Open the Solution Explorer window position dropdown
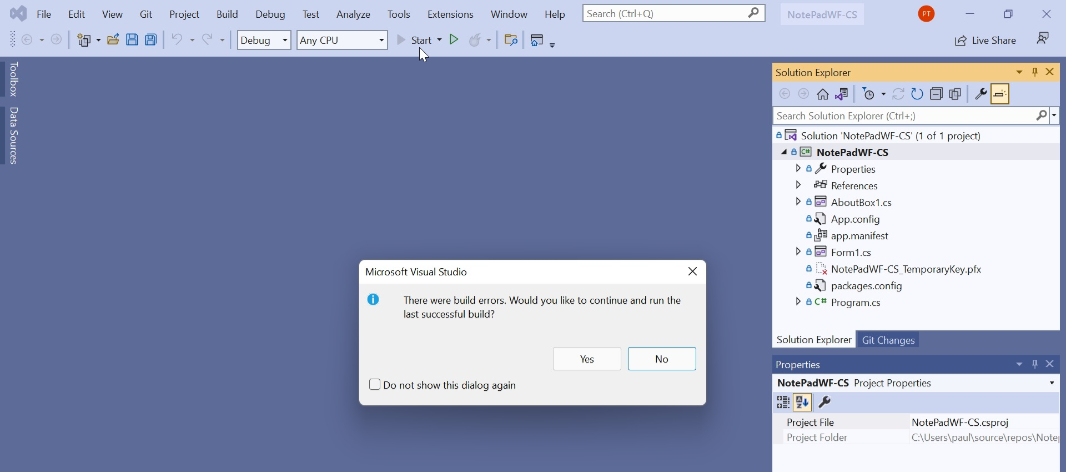Viewport: 1066px width, 472px height. (x=1019, y=72)
